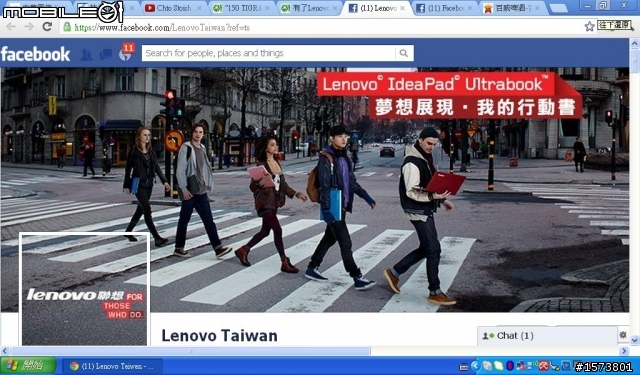Minimize the browser window
The height and width of the screenshot is (375, 640).
click(588, 6)
